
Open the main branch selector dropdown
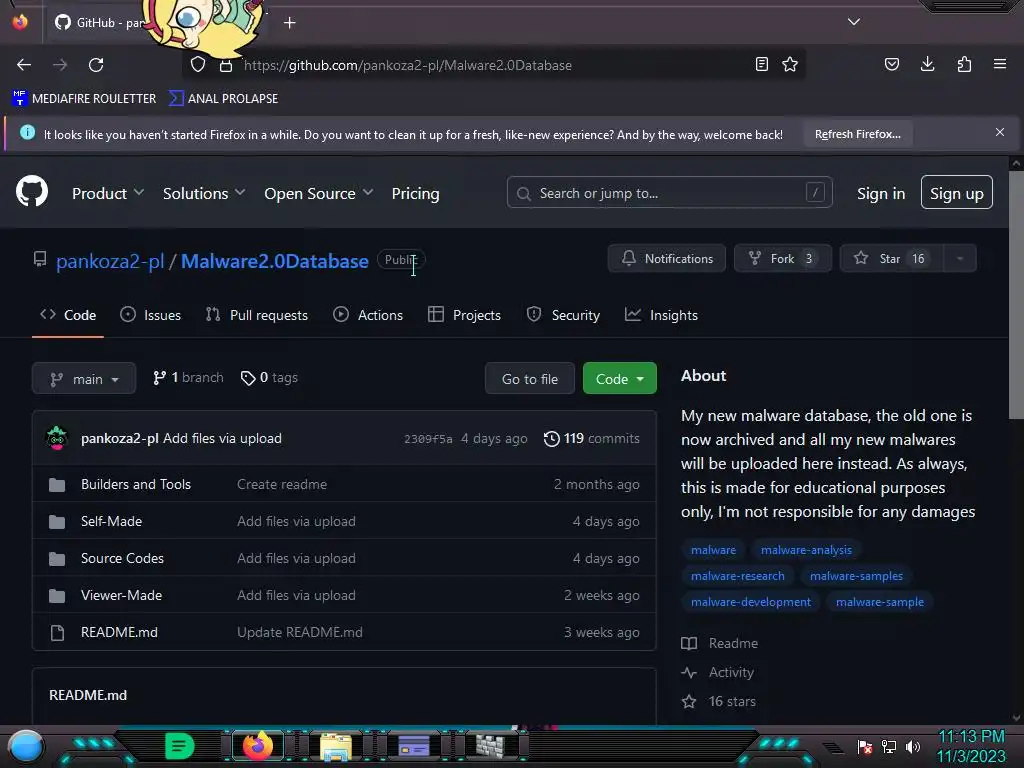click(84, 379)
